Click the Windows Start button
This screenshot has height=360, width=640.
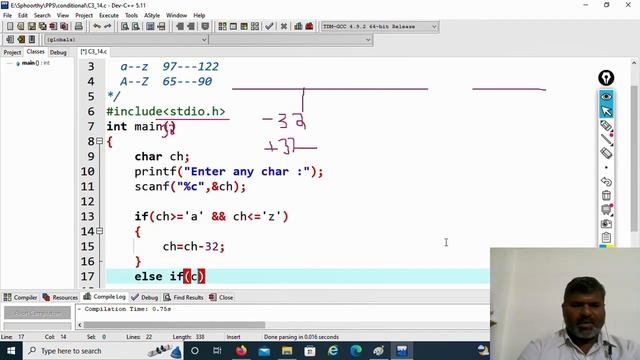11,351
